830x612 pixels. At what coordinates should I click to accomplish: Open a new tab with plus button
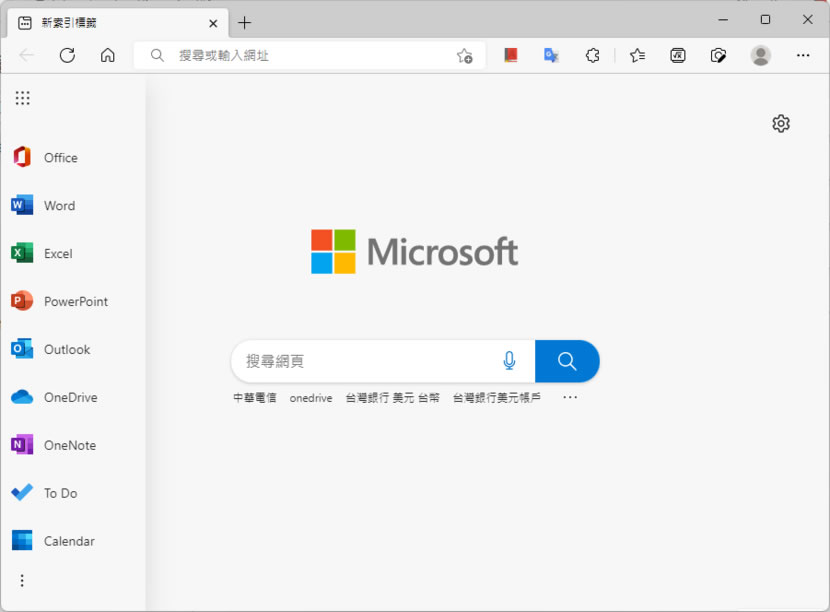point(244,22)
